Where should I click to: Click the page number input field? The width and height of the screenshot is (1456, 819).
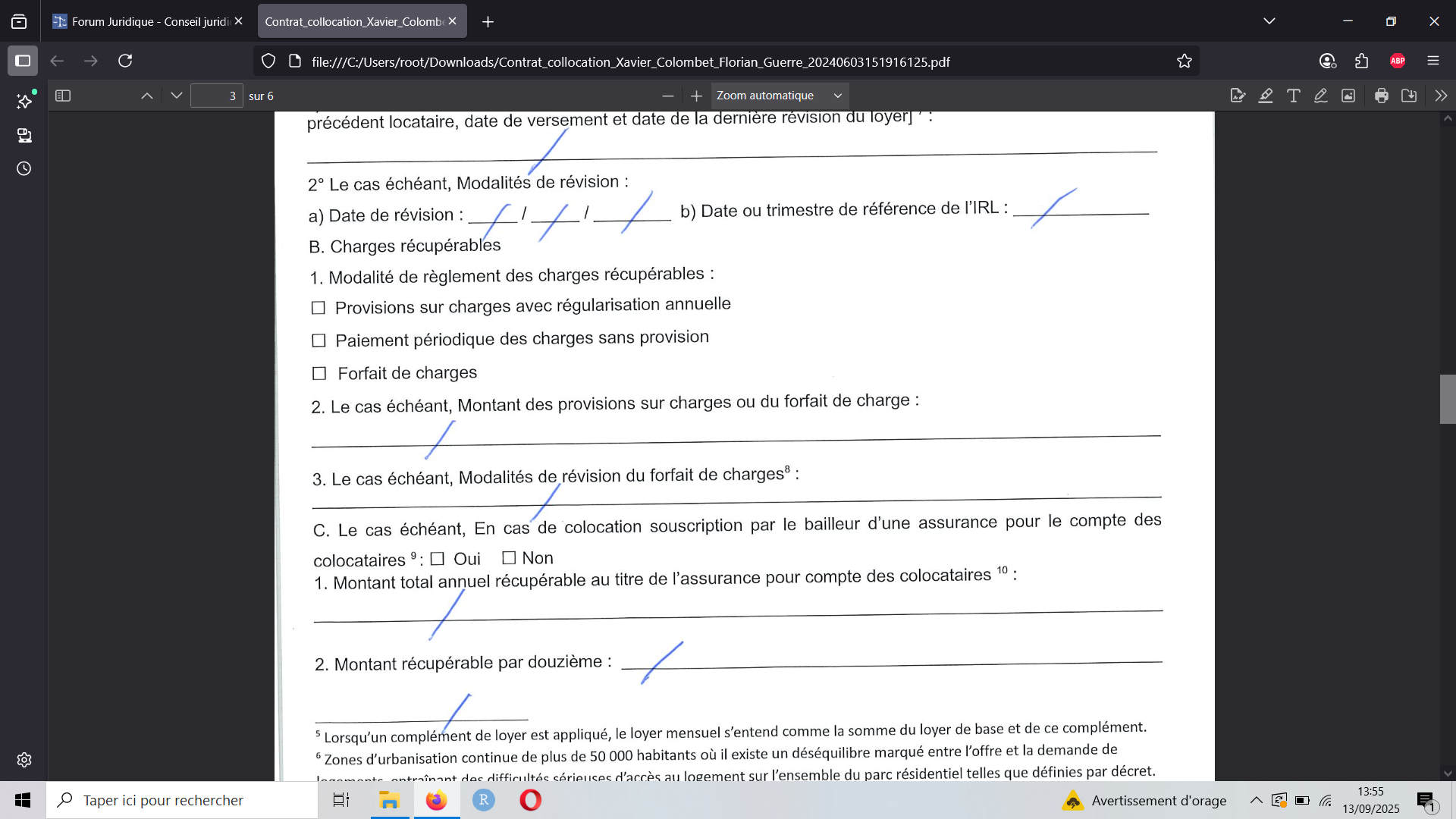pyautogui.click(x=216, y=96)
